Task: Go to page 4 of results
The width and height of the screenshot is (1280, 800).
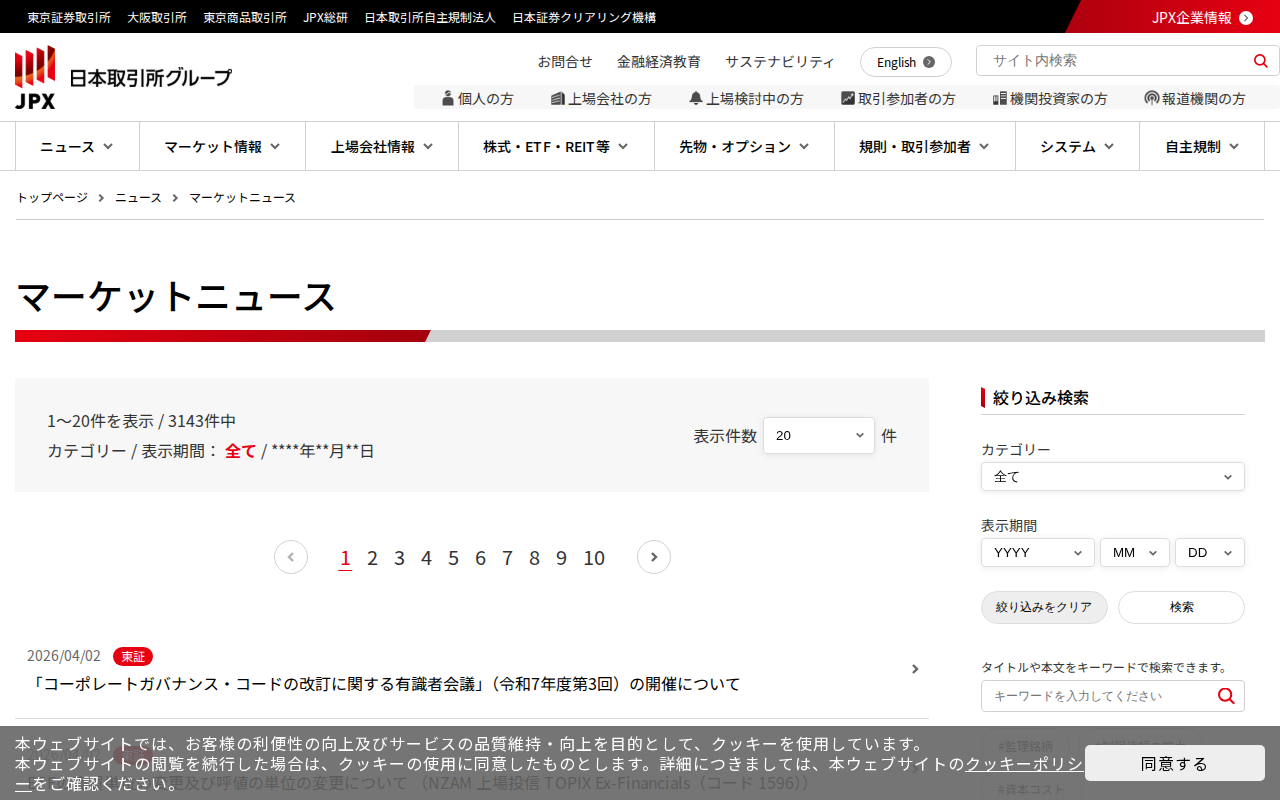Action: 426,558
